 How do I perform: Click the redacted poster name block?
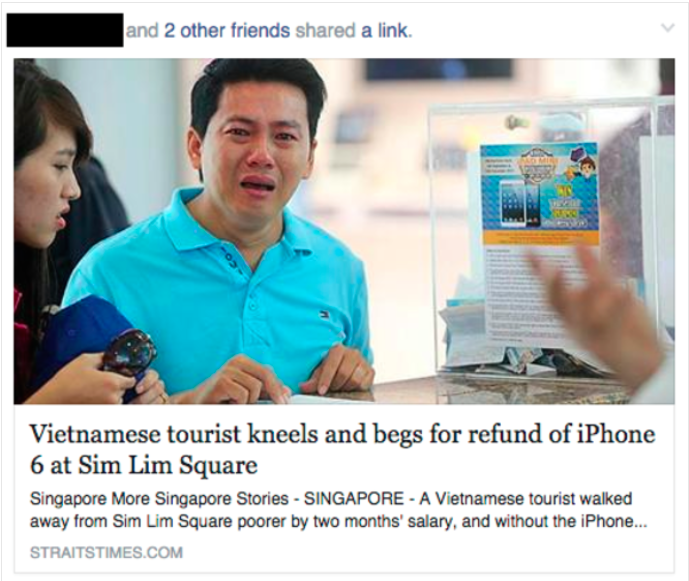coord(65,30)
